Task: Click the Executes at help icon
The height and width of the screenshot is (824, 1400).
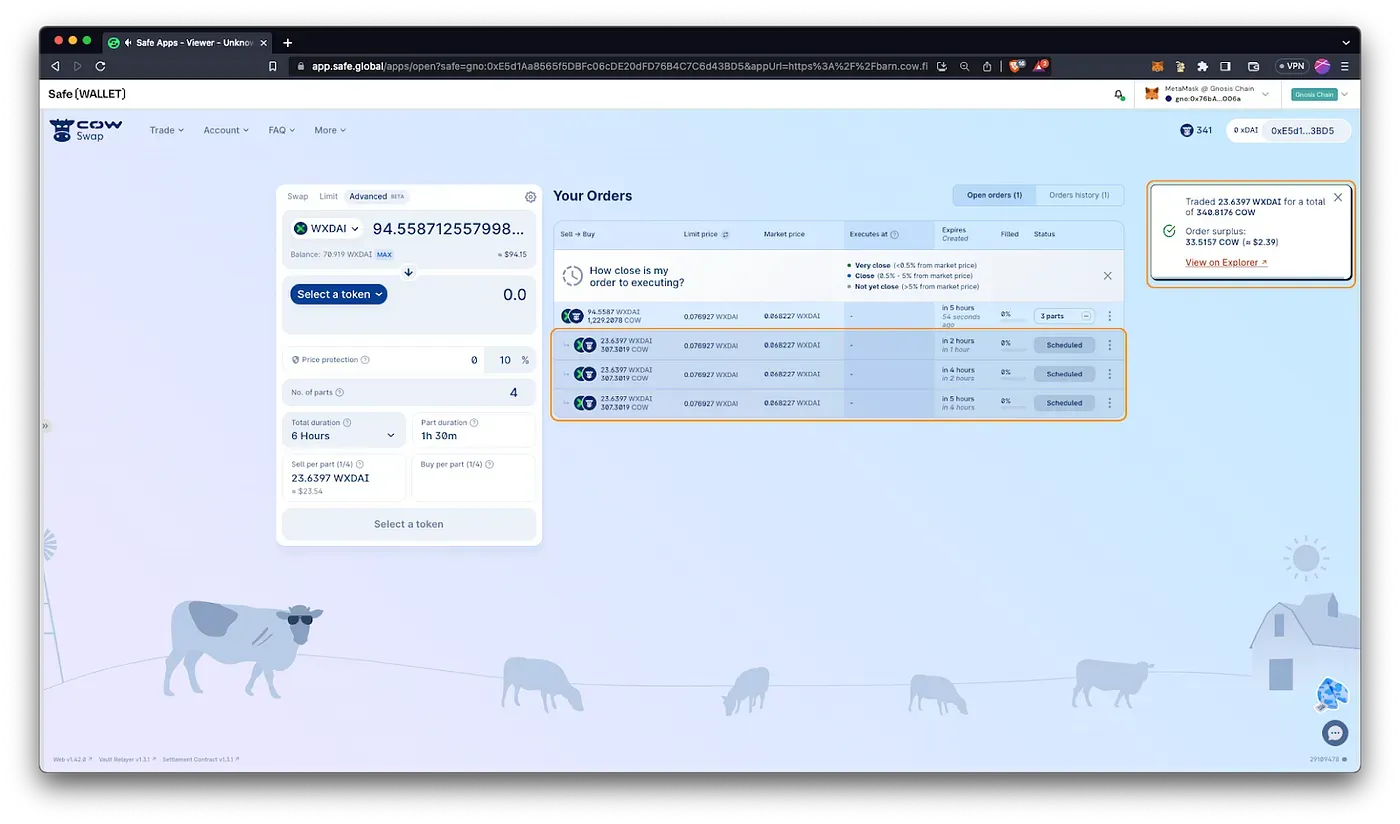Action: [894, 235]
